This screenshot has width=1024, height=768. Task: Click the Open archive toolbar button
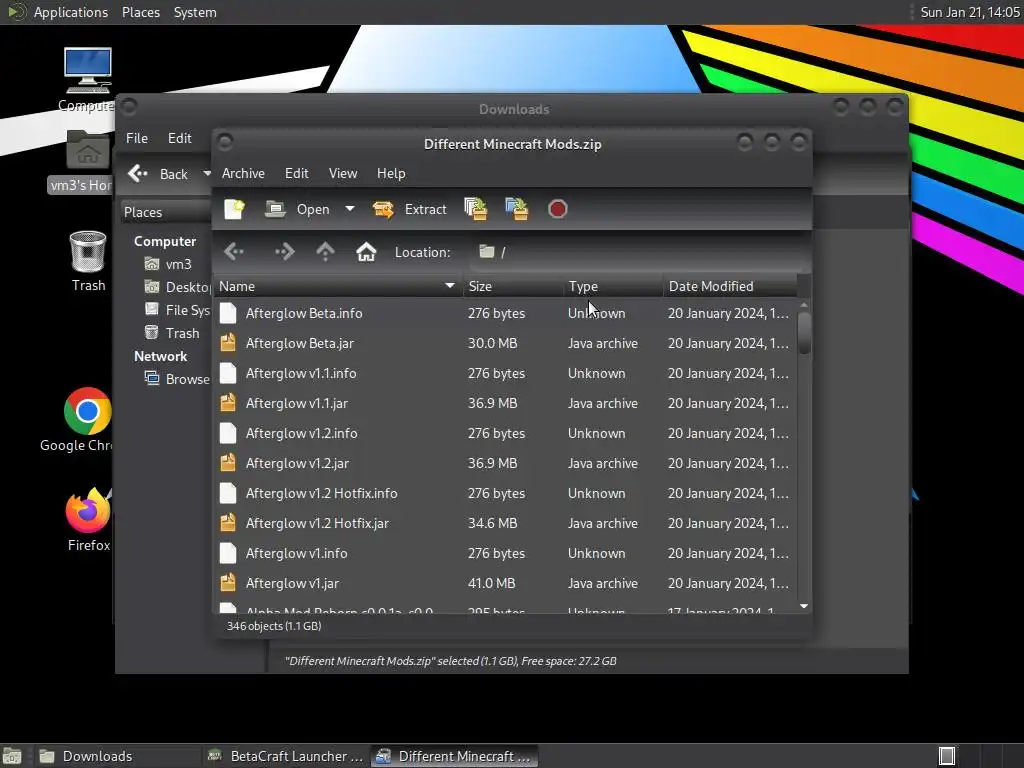pos(297,209)
